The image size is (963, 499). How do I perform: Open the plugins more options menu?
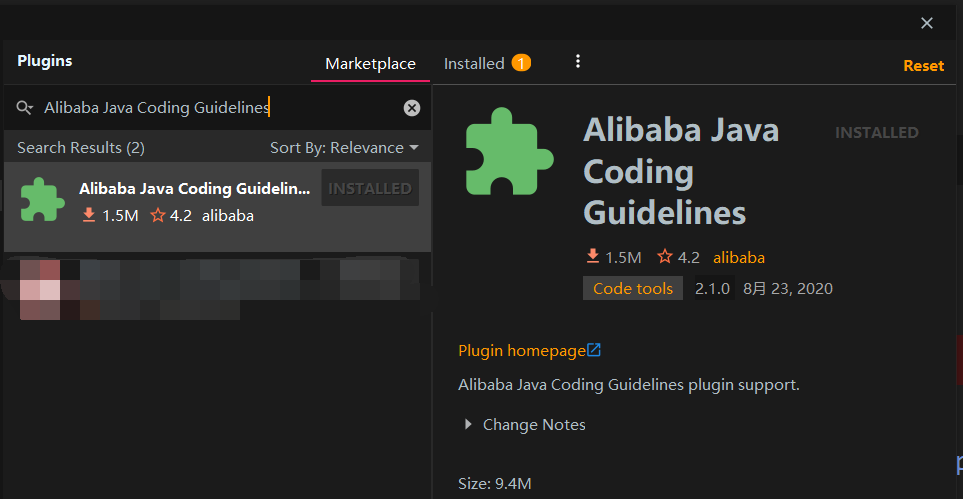pos(577,61)
